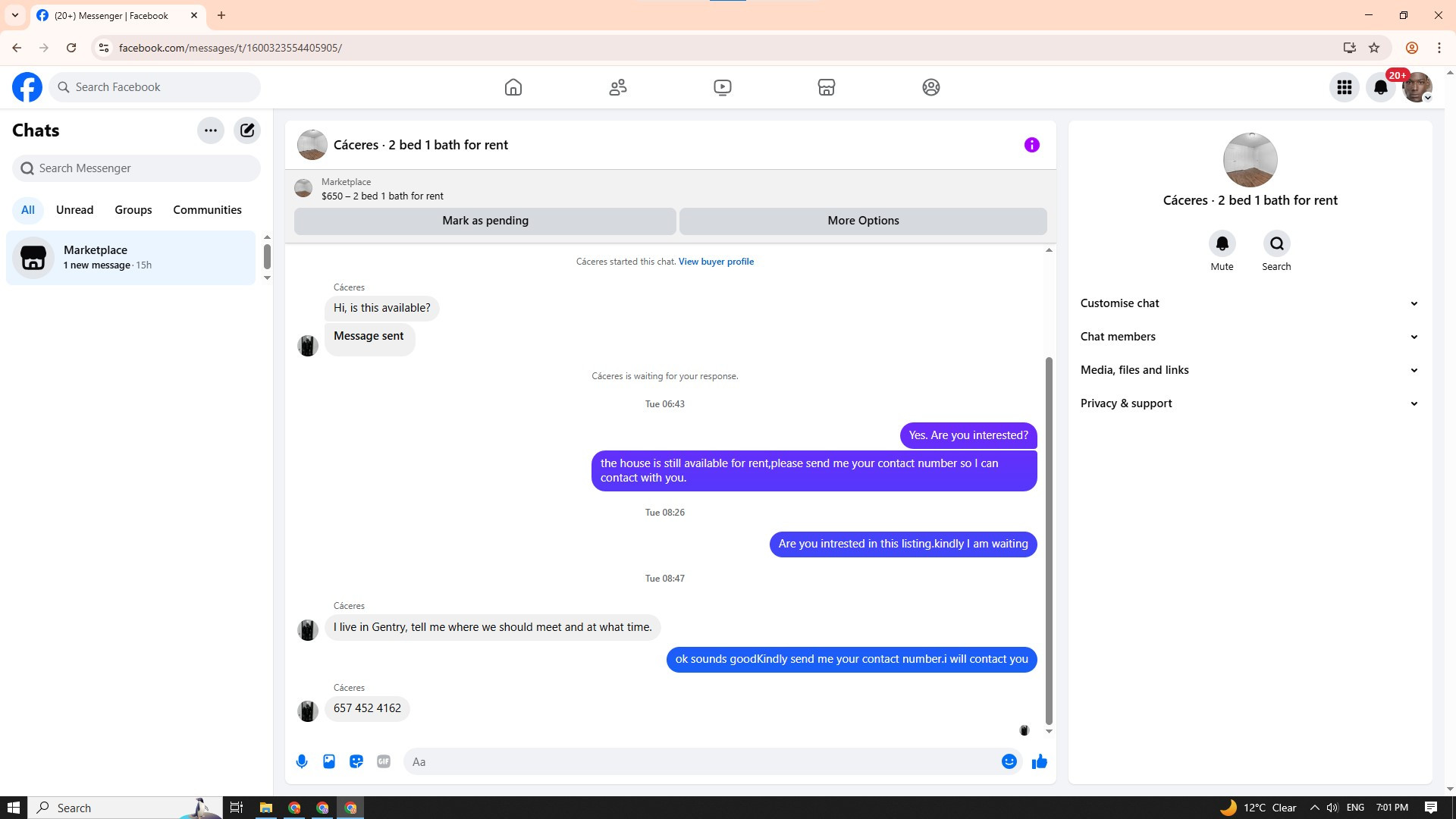Click the voice clip microphone icon
The image size is (1456, 819).
(302, 761)
